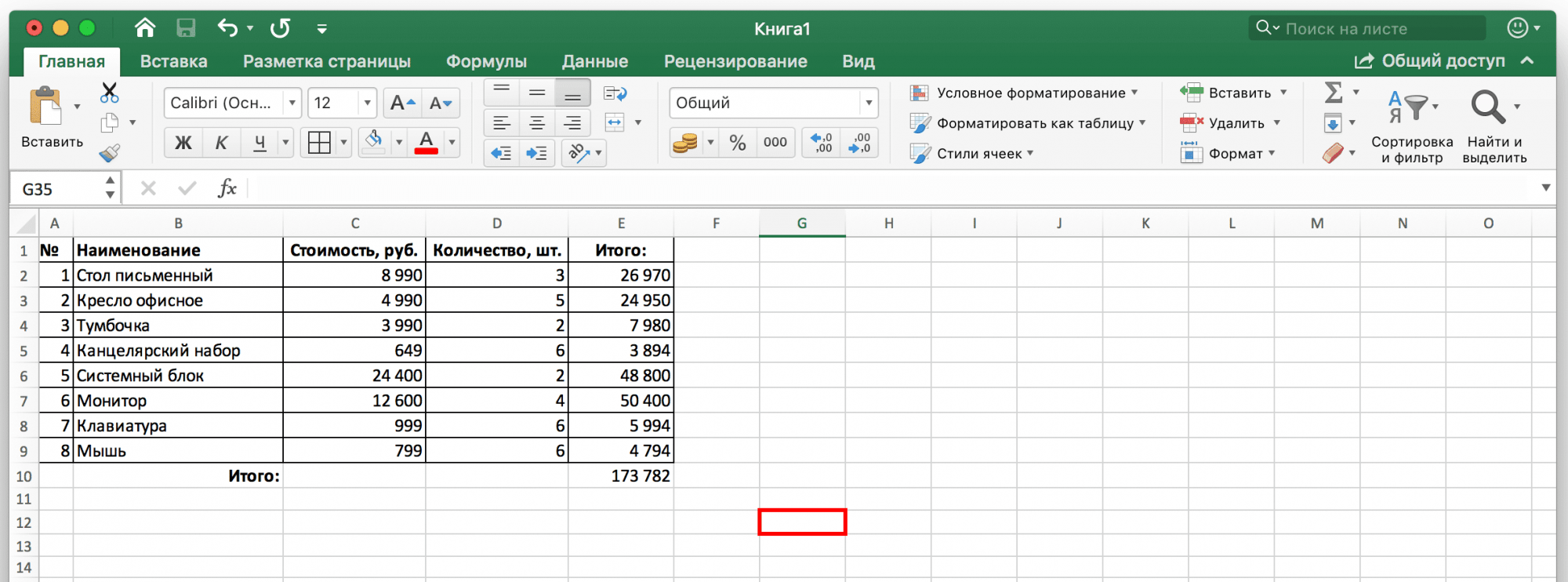Apply currency format with coins icon

685,143
